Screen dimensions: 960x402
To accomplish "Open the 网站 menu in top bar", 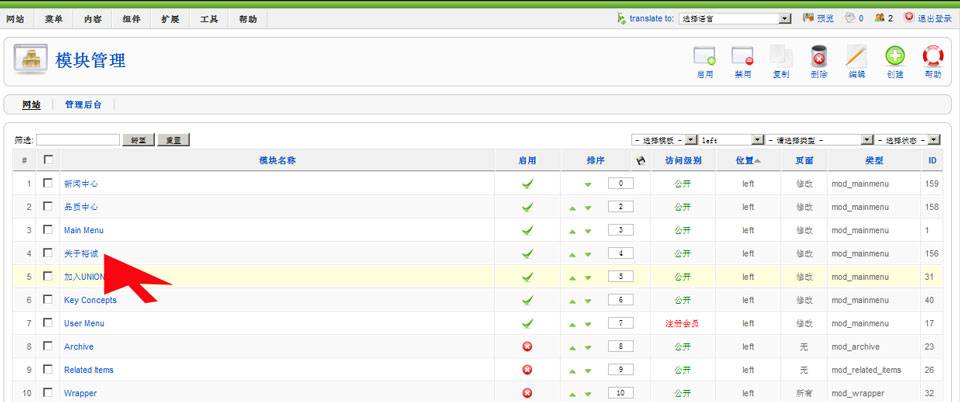I will (15, 19).
